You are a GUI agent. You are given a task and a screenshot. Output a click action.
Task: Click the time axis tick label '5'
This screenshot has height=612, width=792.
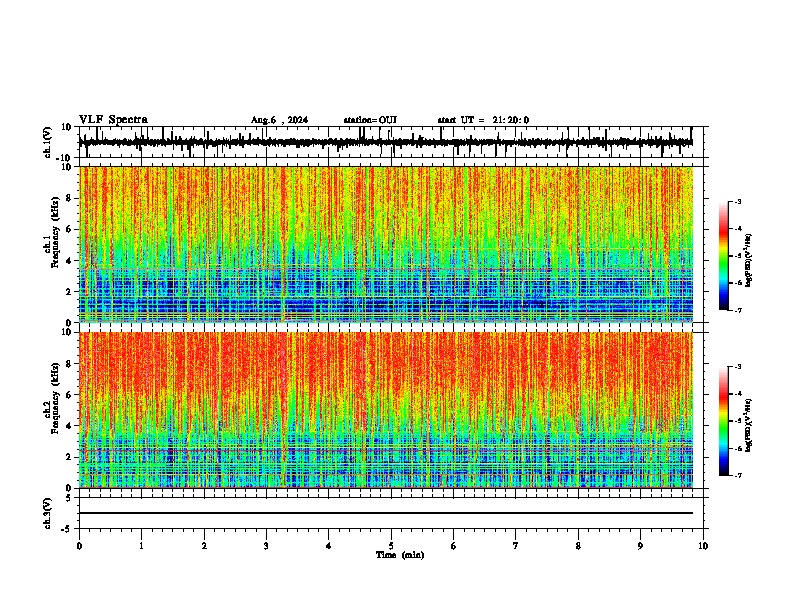coord(391,546)
